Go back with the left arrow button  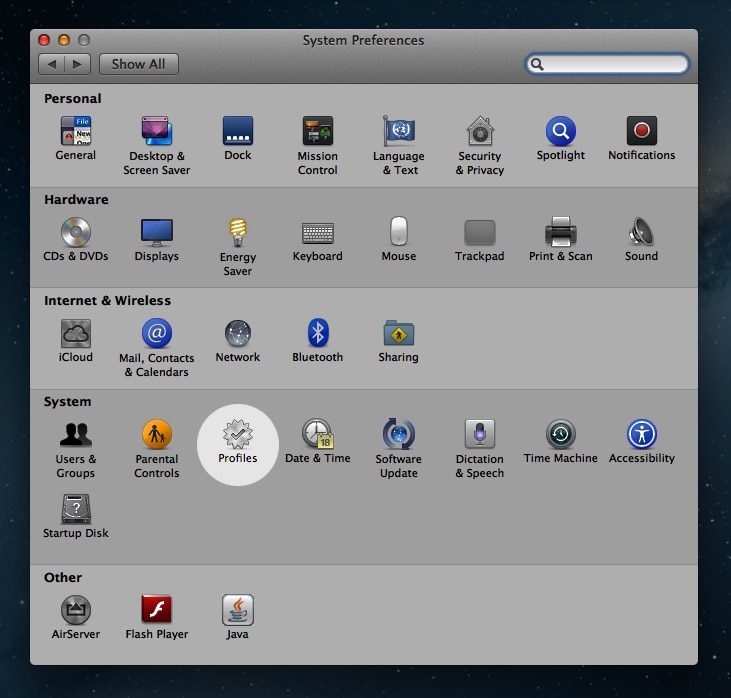click(51, 64)
